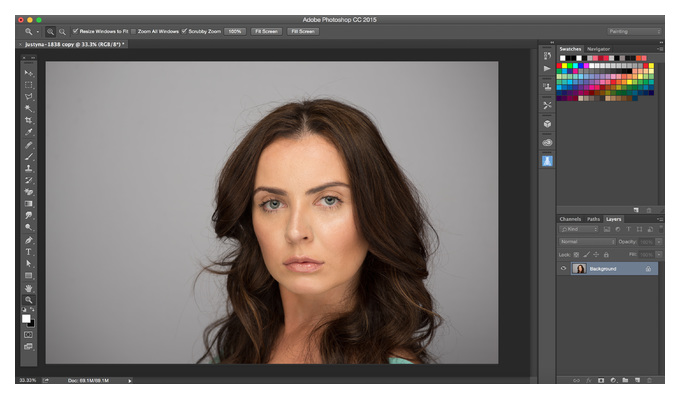680x399 pixels.
Task: Select the Magic Wand tool
Action: click(29, 108)
